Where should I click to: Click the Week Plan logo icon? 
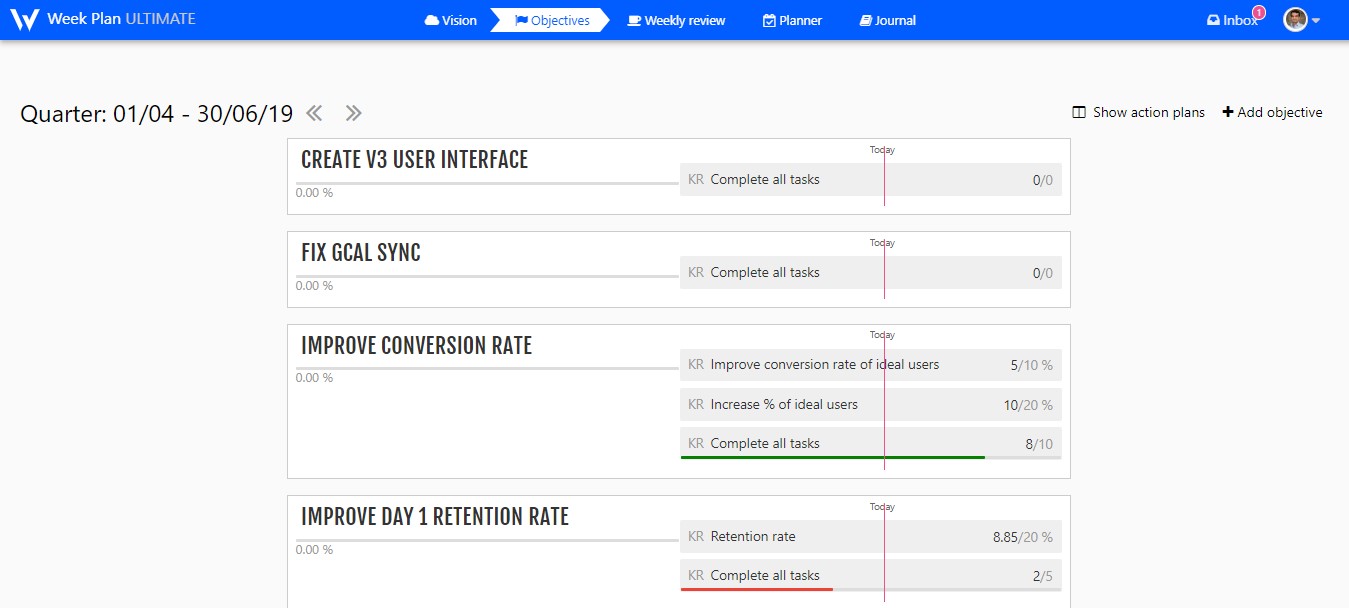[x=24, y=17]
